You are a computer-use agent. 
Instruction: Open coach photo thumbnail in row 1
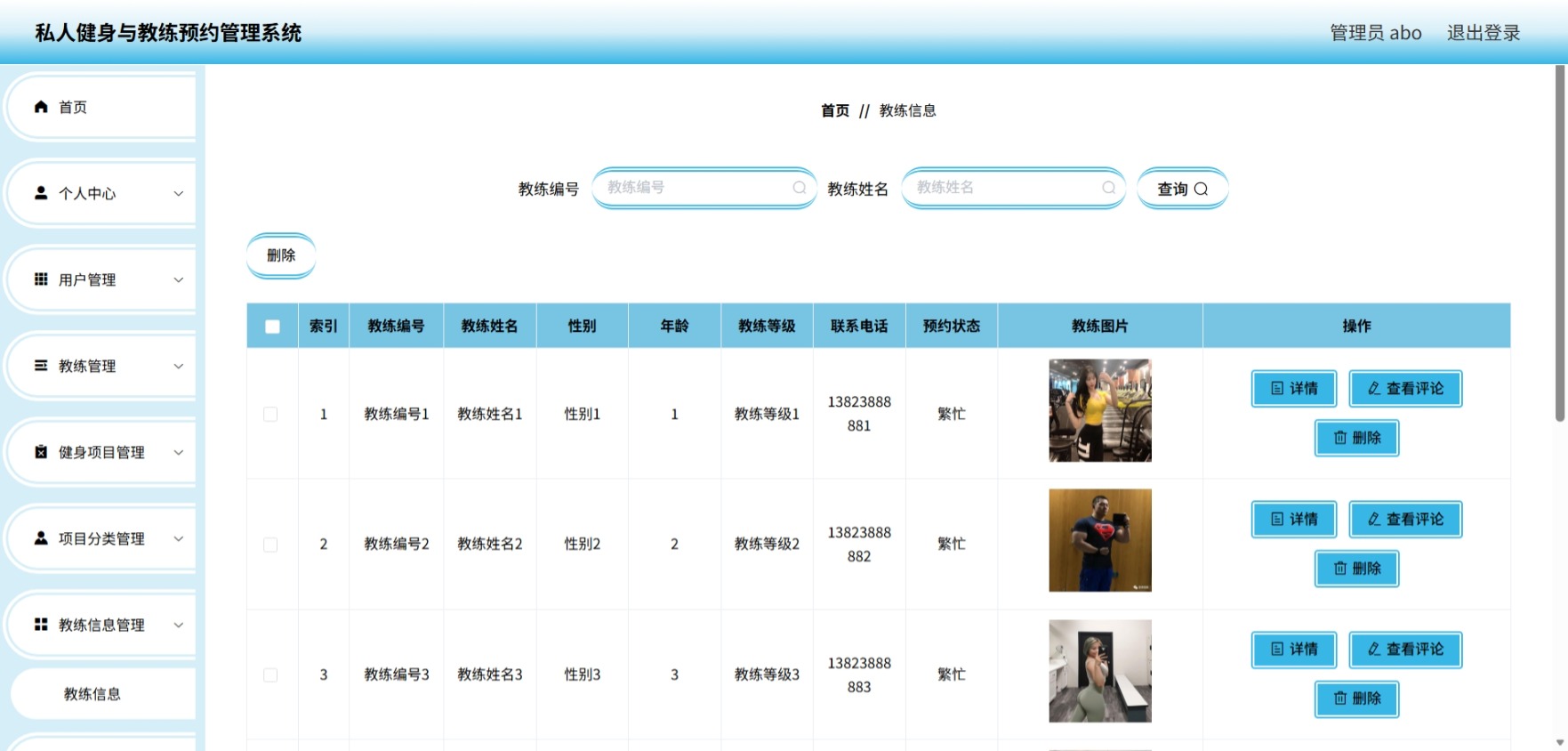click(x=1100, y=410)
